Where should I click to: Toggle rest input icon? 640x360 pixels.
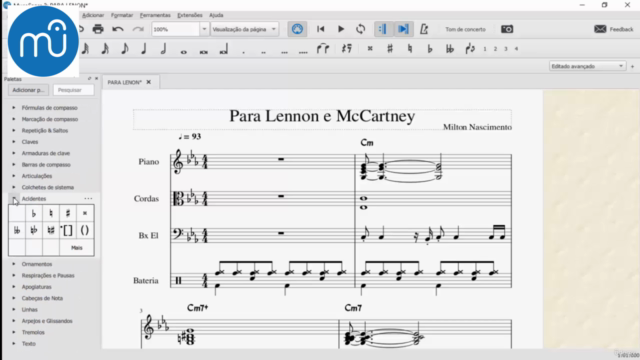point(347,49)
